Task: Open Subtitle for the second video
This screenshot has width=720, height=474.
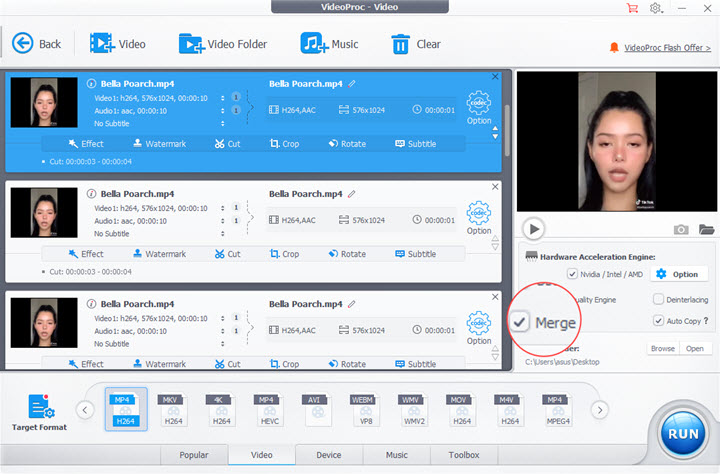Action: click(x=416, y=254)
